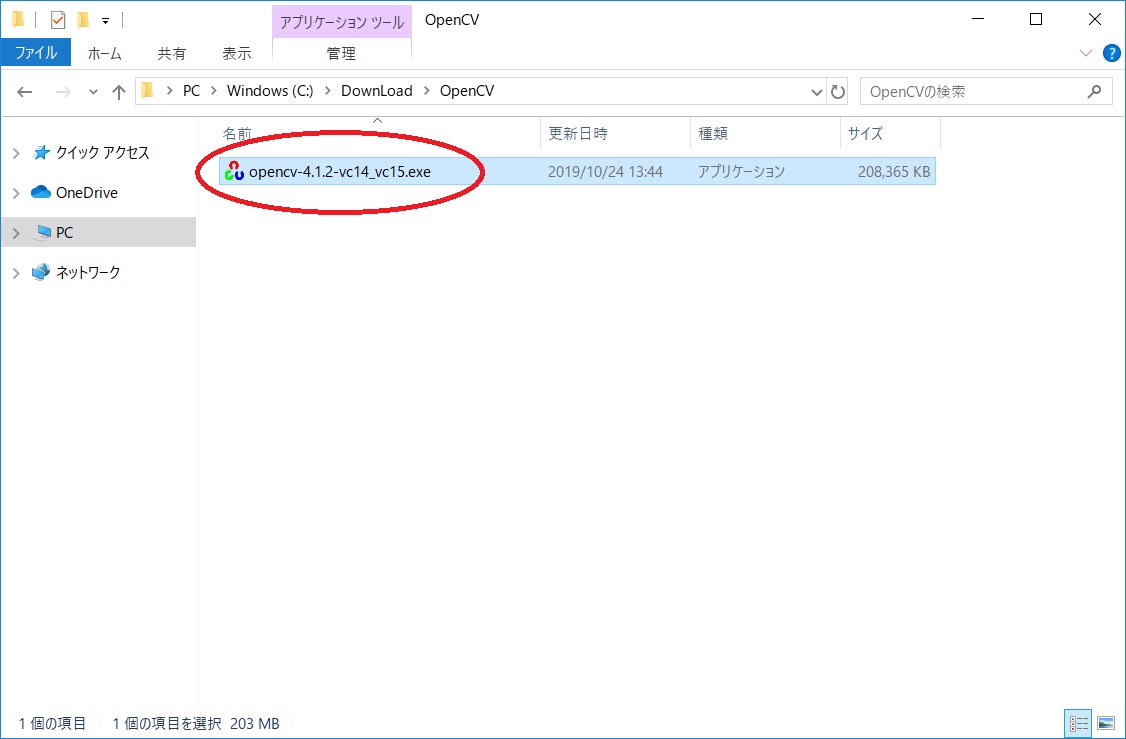The image size is (1126, 739).
Task: Switch to large thumbnail view
Action: (1105, 723)
